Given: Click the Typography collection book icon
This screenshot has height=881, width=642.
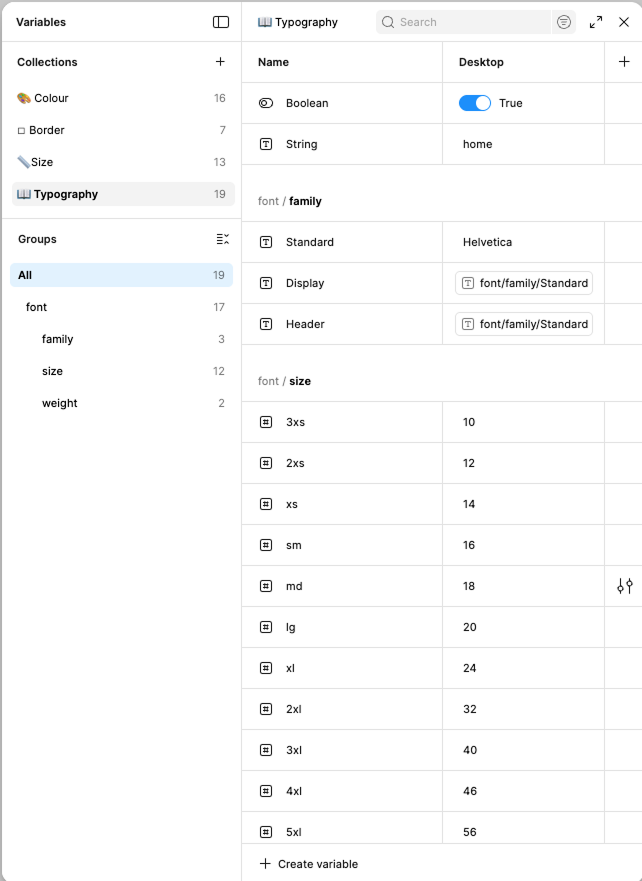Looking at the screenshot, I should click(x=22, y=194).
